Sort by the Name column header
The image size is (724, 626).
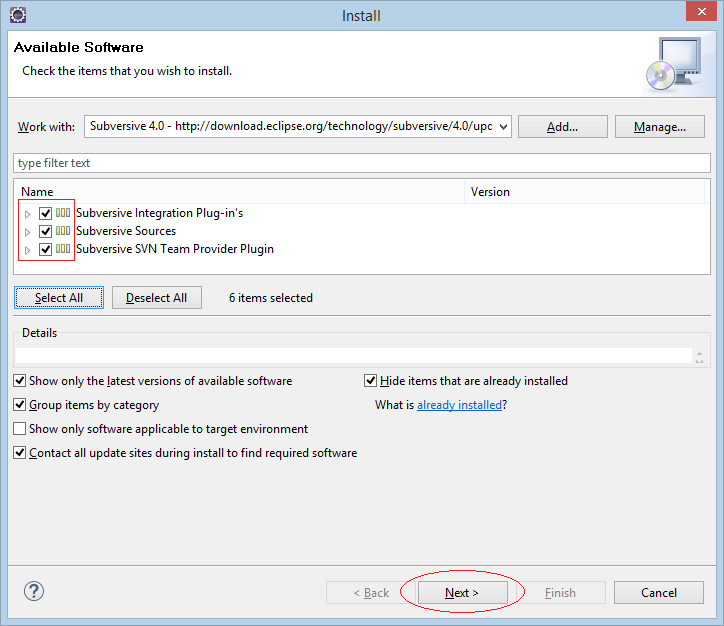239,192
